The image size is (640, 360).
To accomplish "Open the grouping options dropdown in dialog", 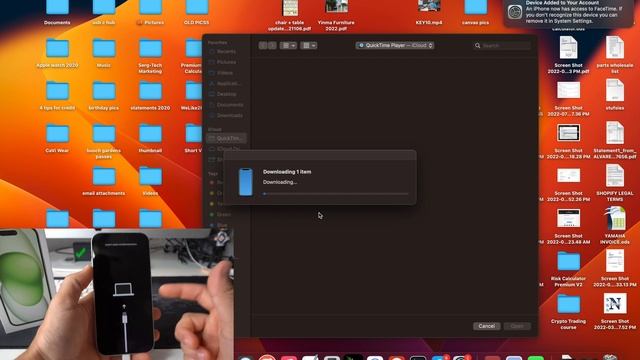I will click(x=309, y=45).
